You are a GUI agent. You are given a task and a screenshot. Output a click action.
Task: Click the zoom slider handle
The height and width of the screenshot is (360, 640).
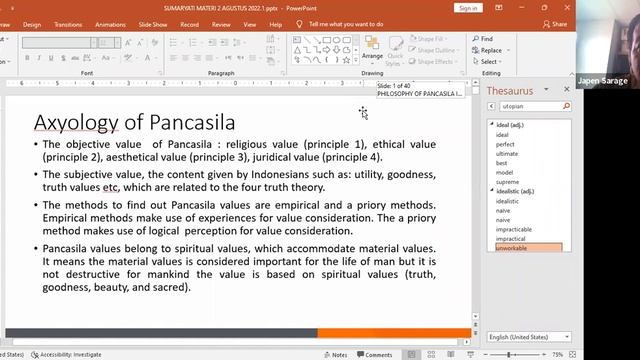coord(509,355)
